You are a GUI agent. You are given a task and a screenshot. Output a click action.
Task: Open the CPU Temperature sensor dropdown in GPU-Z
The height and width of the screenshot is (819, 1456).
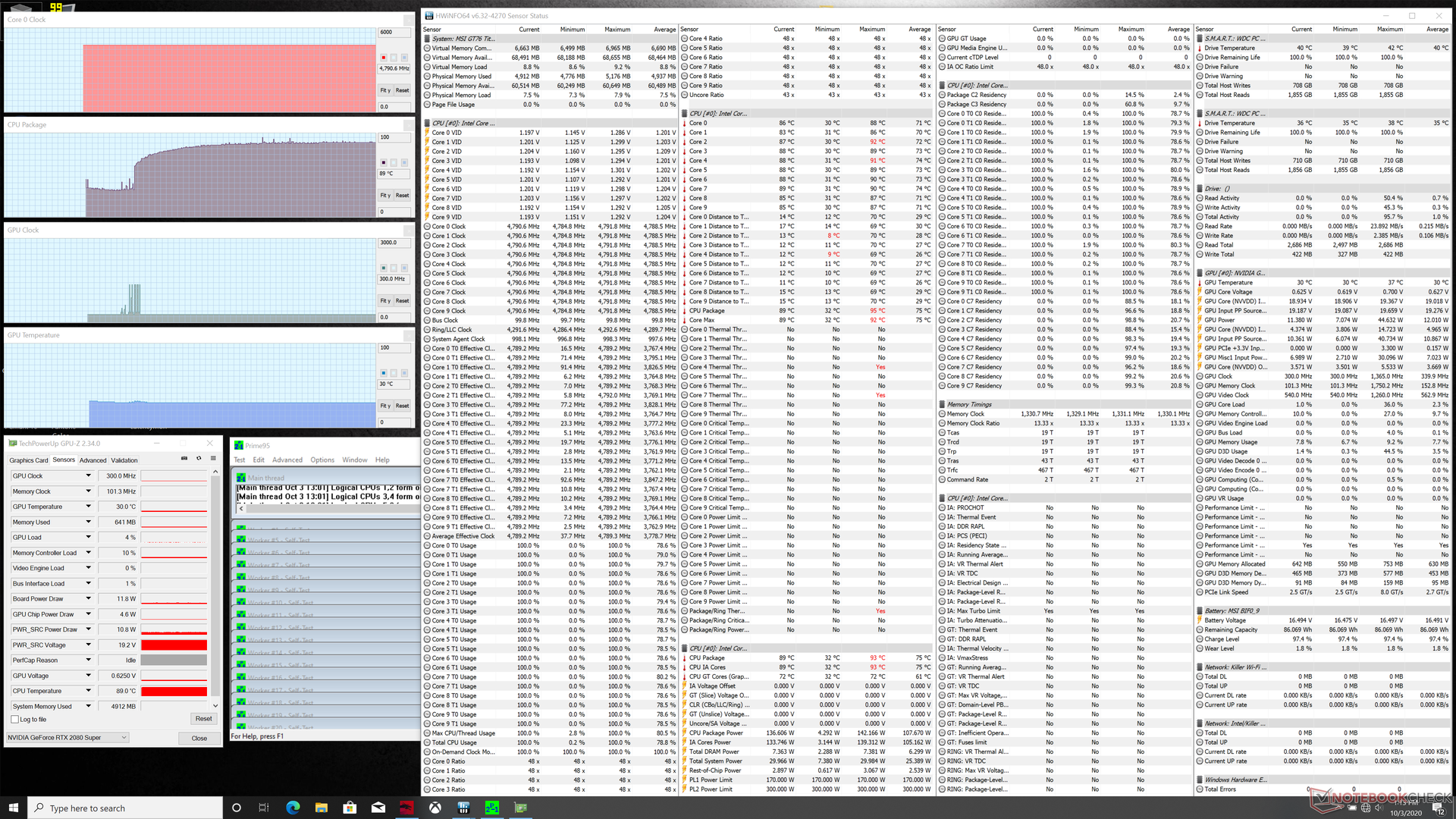[88, 691]
